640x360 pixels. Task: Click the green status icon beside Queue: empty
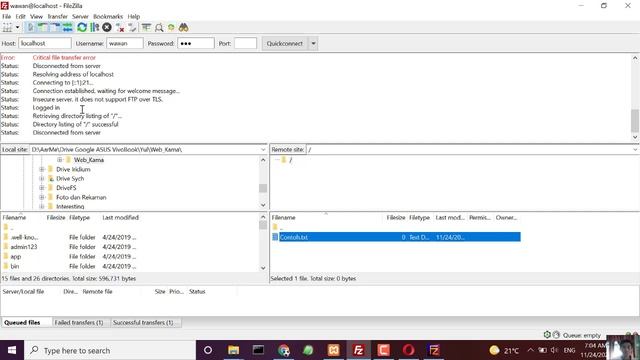click(x=547, y=335)
